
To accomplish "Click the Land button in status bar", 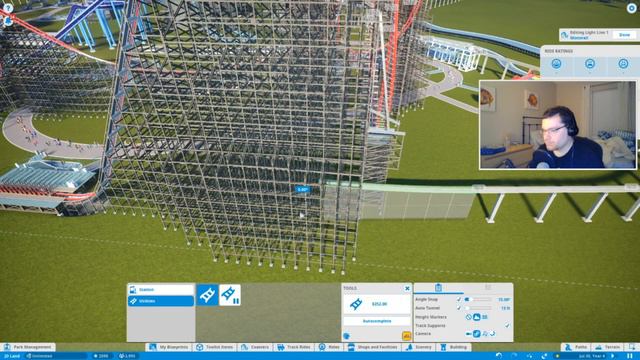I will 12,356.
